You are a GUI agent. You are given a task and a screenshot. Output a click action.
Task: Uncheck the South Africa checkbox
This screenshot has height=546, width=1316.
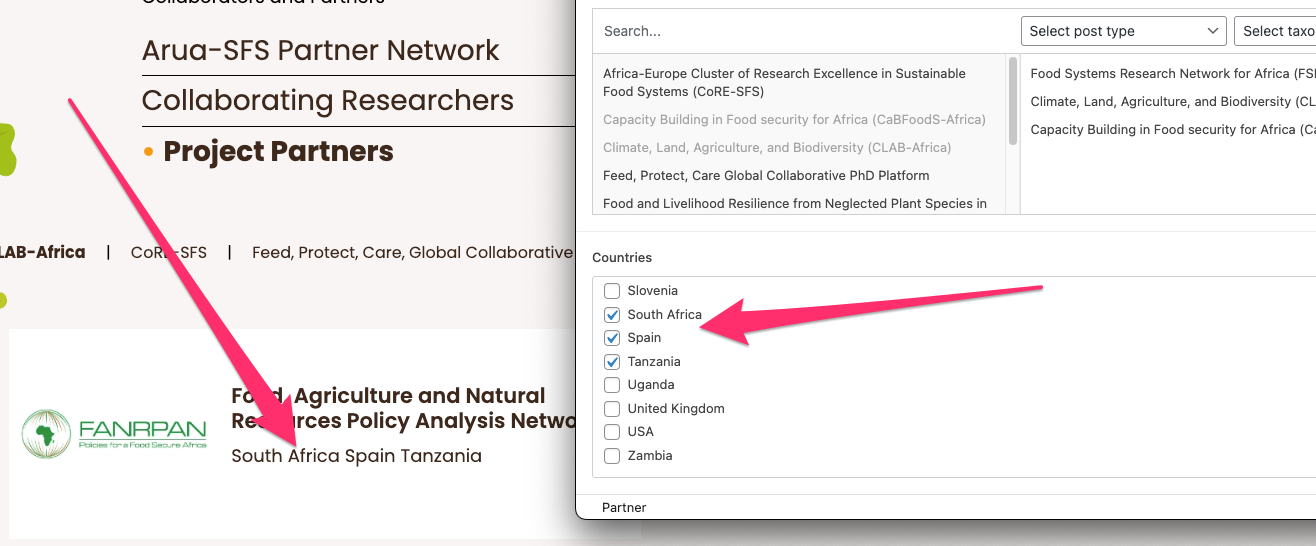612,315
